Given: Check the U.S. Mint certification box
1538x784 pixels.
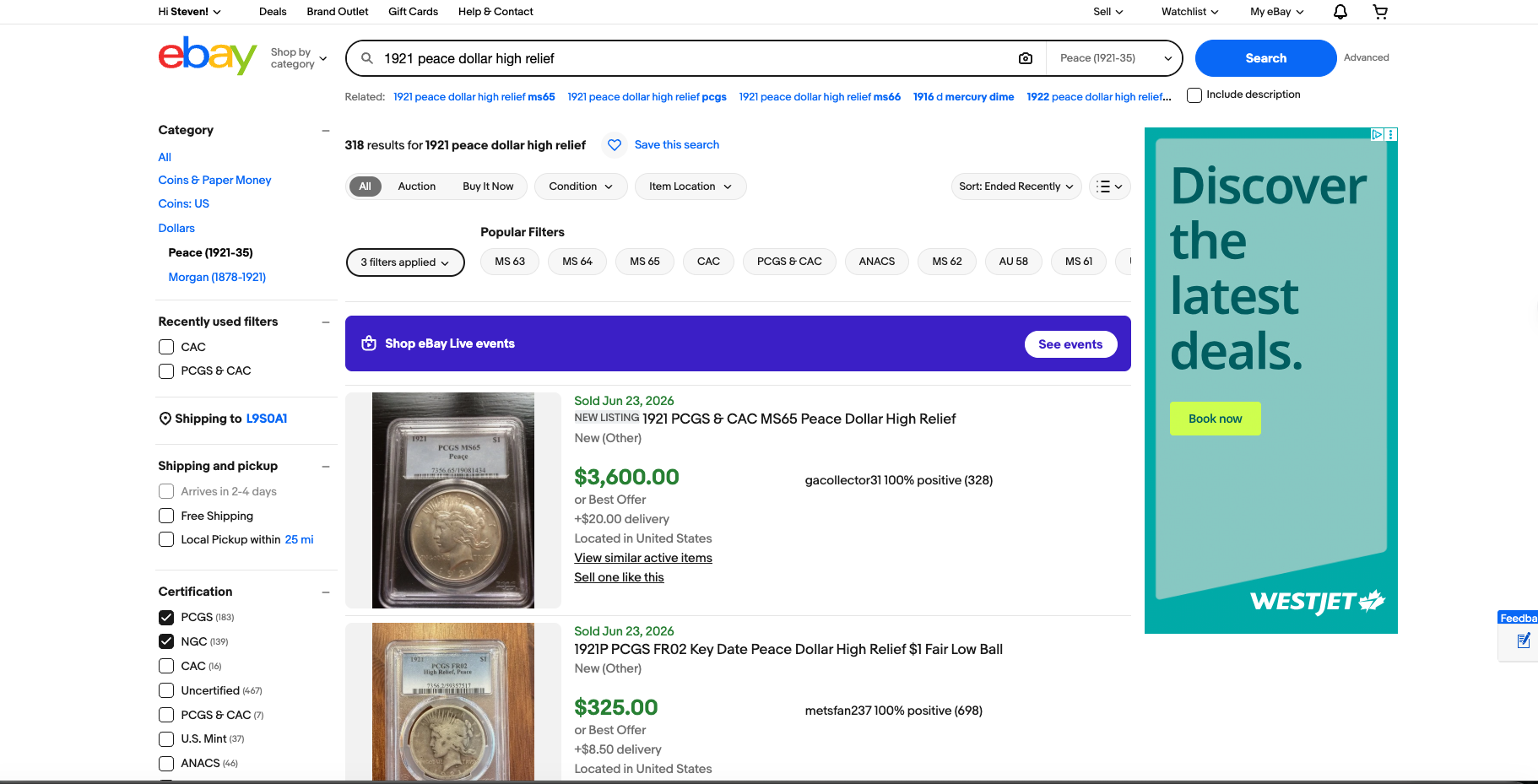Looking at the screenshot, I should 166,739.
